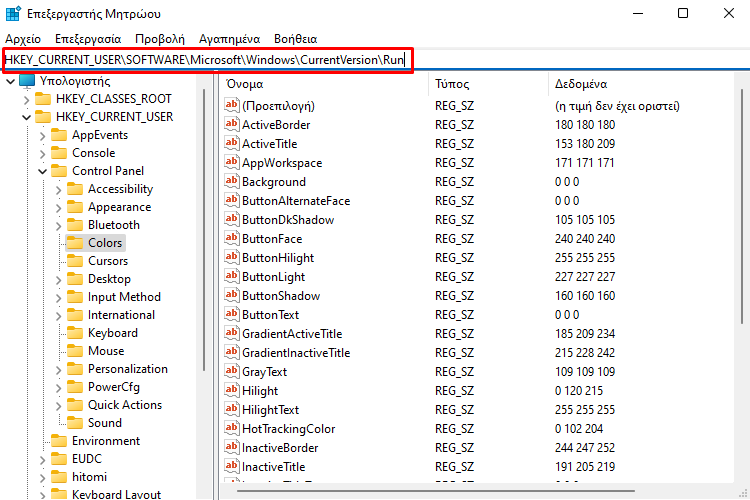Select the Quick Actions tree key
The image size is (750, 500).
(124, 405)
